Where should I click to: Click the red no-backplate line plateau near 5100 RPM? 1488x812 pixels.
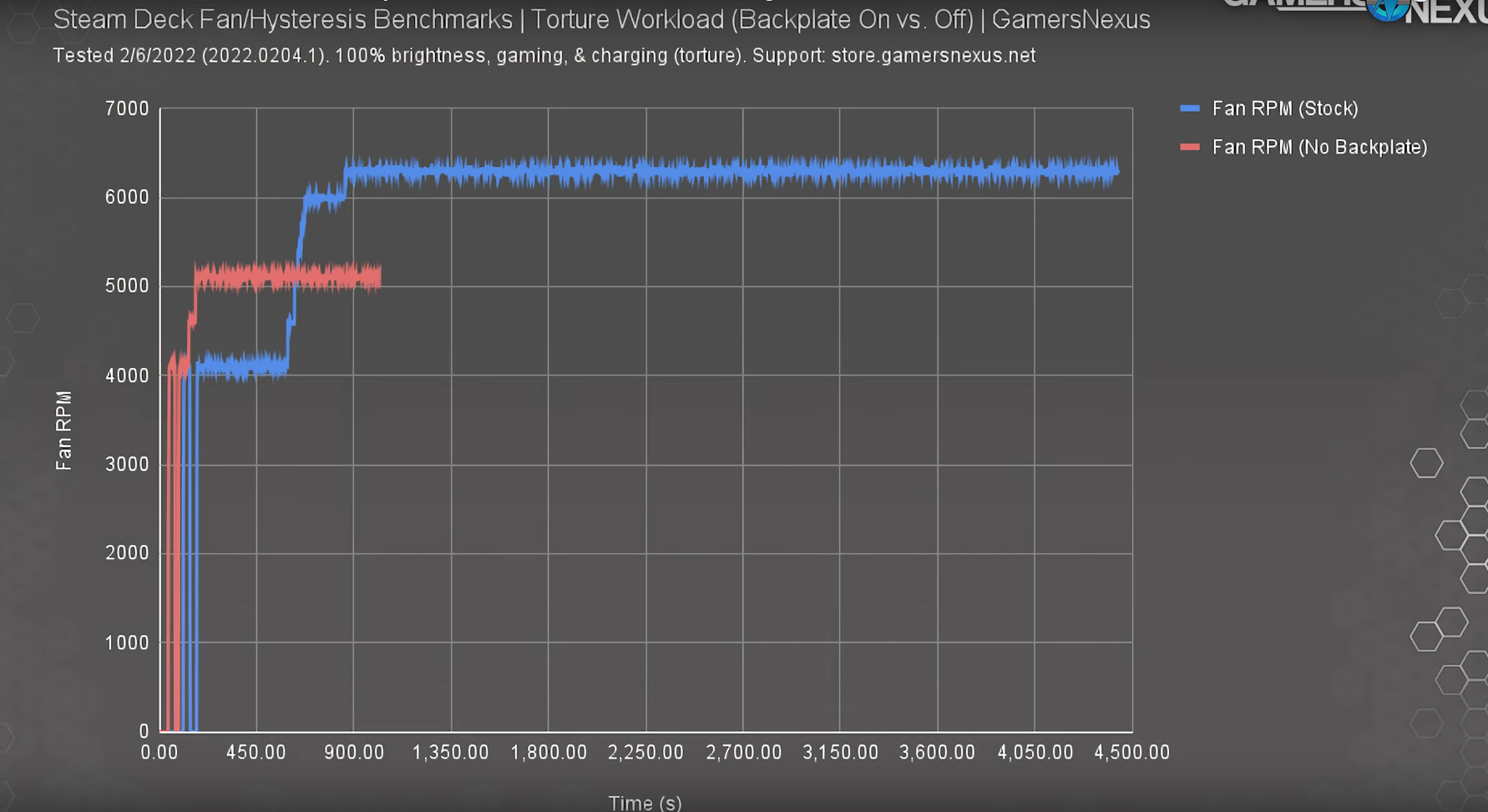click(x=287, y=277)
